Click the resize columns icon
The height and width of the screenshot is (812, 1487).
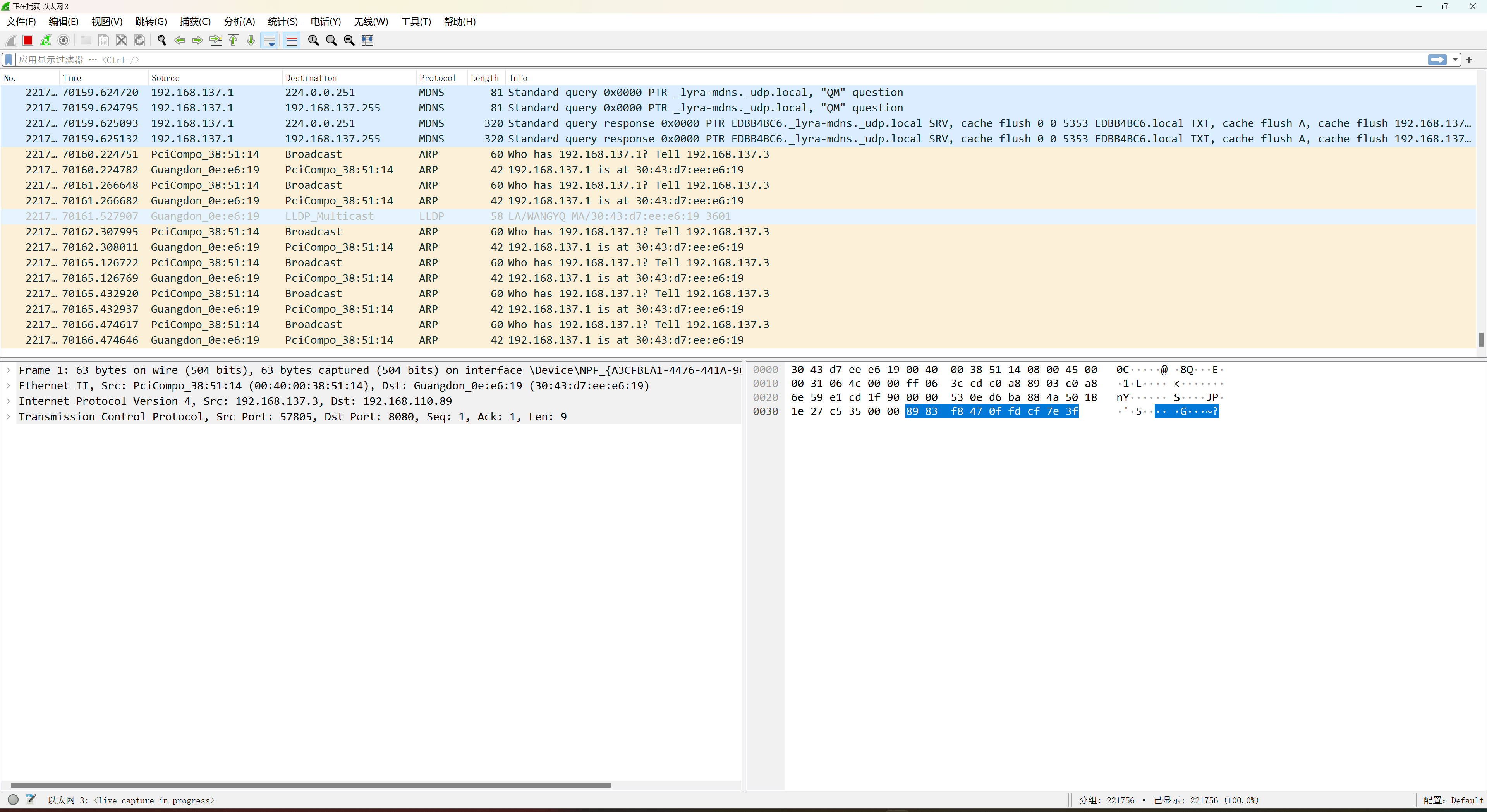367,40
